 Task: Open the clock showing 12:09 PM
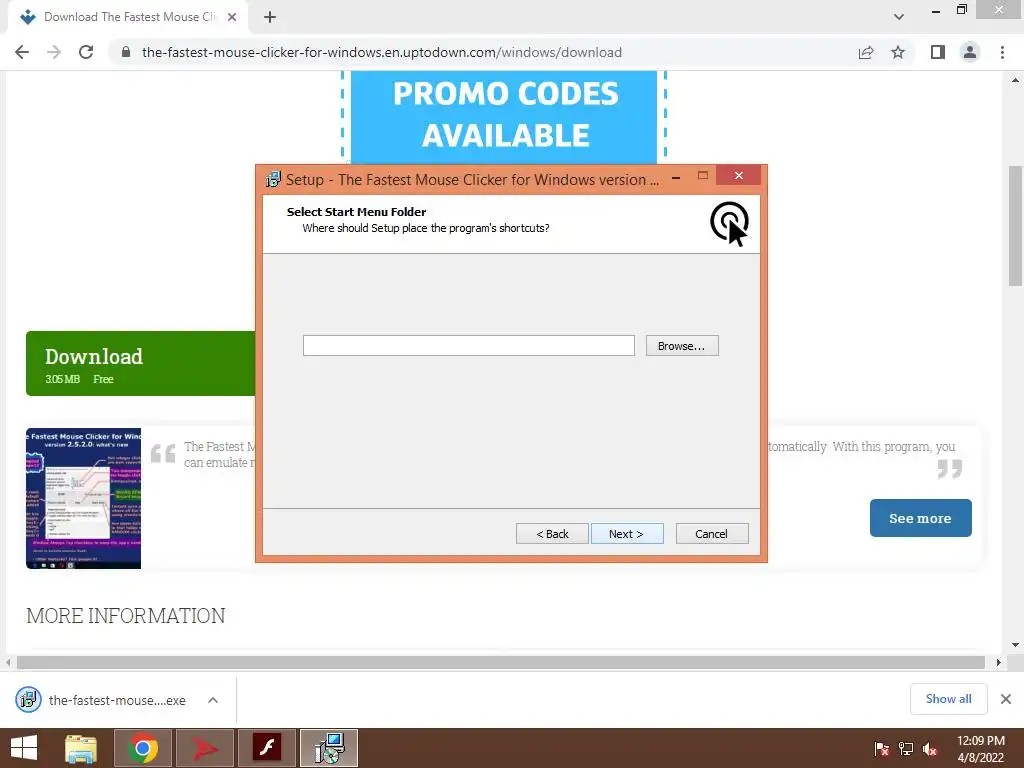(x=980, y=748)
